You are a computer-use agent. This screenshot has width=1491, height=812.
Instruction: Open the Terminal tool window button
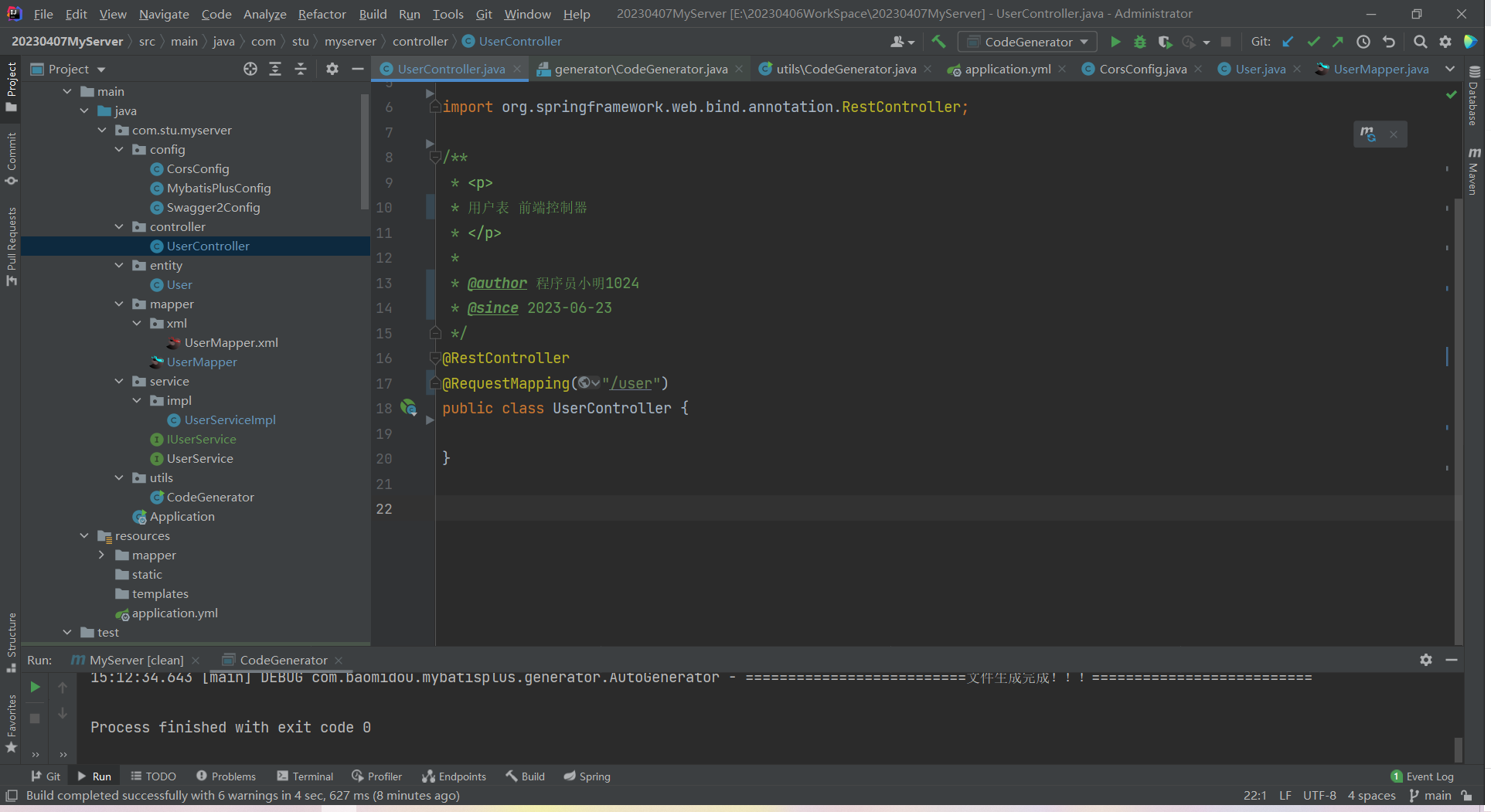coord(305,776)
